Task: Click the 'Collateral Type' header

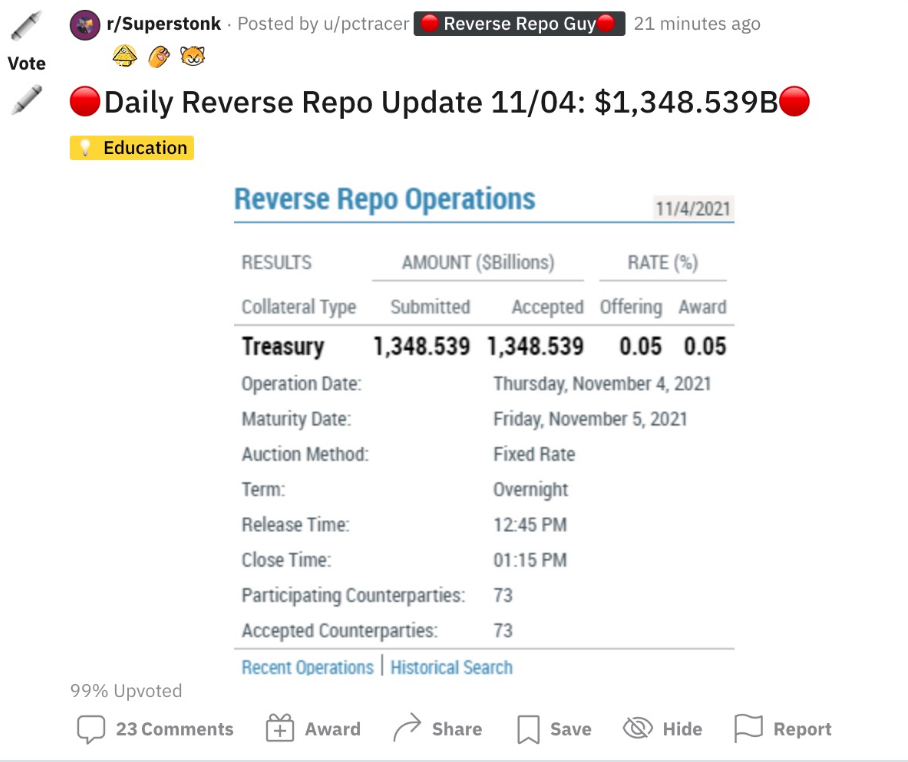Action: 299,307
